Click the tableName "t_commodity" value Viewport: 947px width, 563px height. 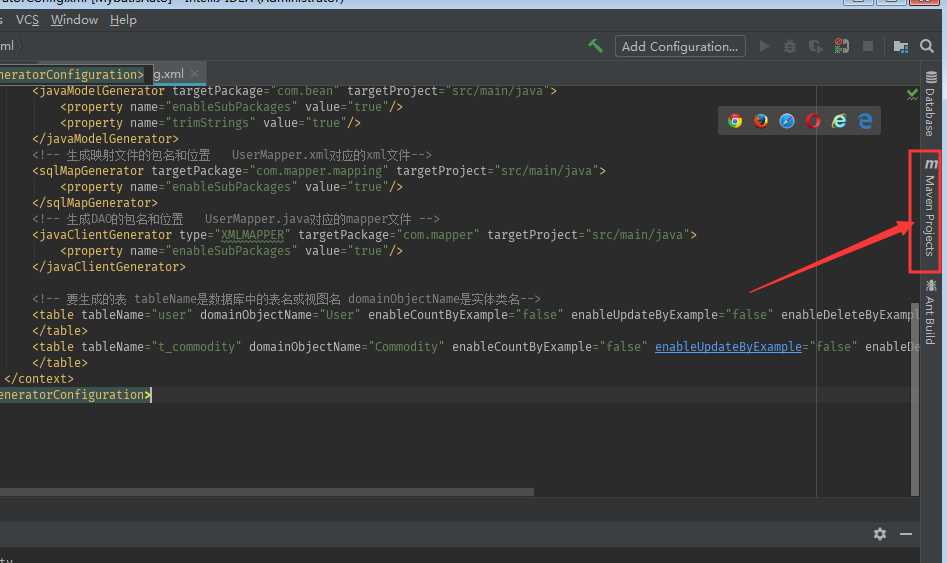point(196,347)
